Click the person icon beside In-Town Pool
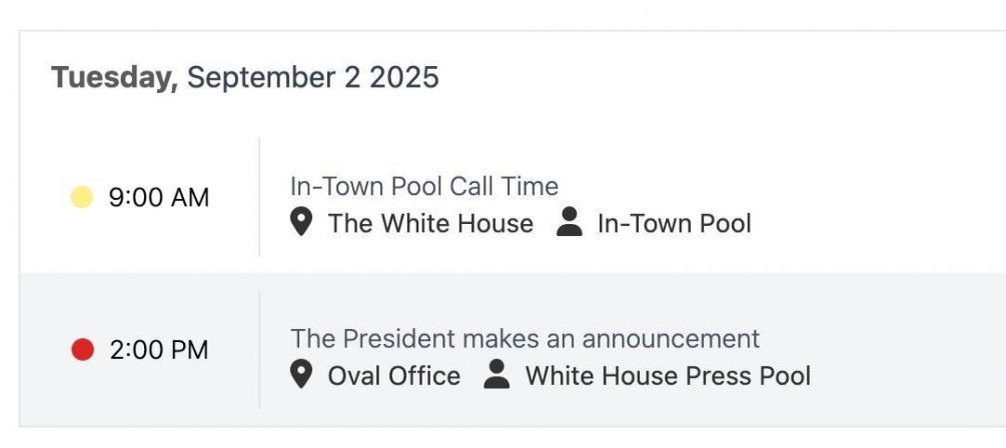1006x448 pixels. click(x=569, y=222)
